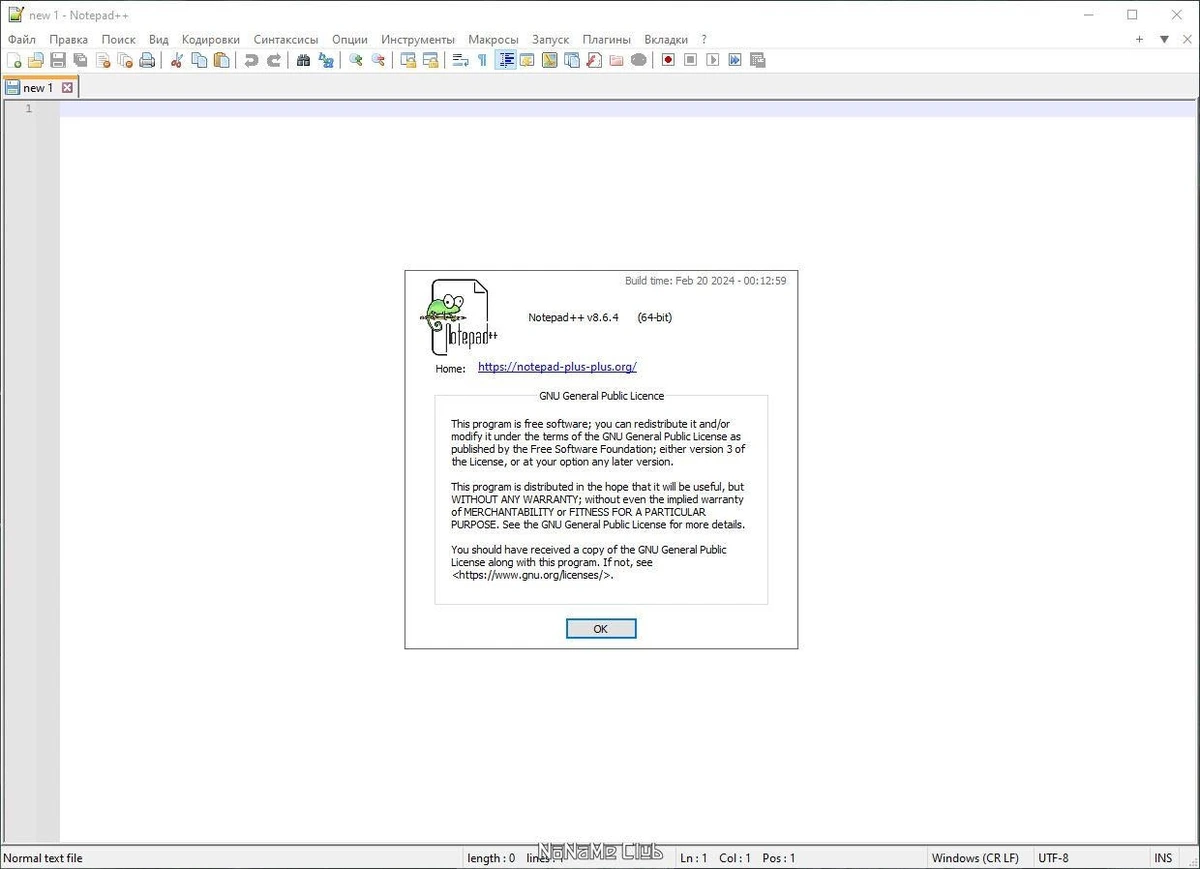Screen dimensions: 1200x869
Task: Open the Кодировки menu
Action: pos(211,39)
